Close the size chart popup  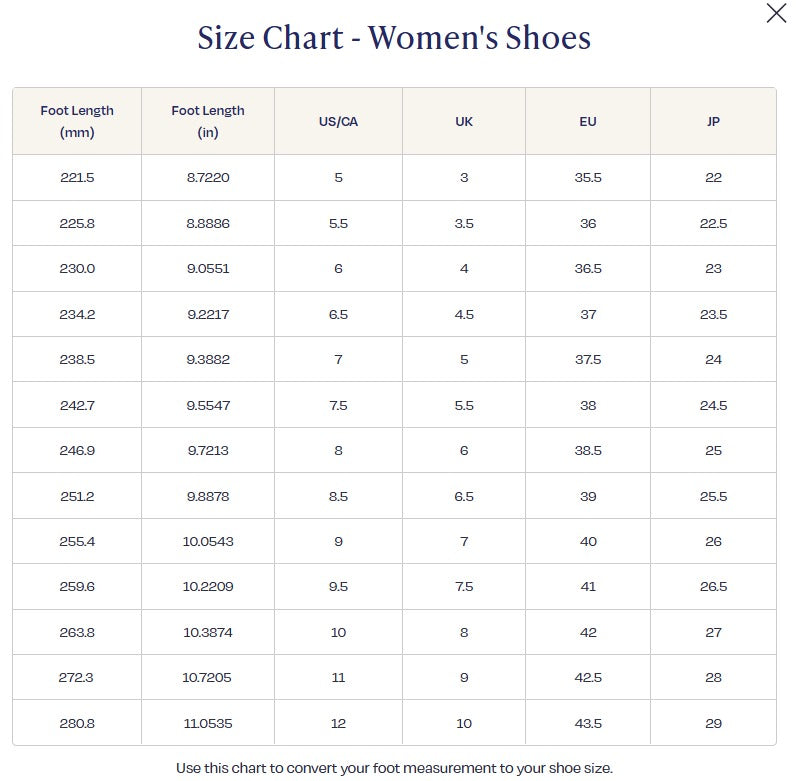pyautogui.click(x=776, y=14)
